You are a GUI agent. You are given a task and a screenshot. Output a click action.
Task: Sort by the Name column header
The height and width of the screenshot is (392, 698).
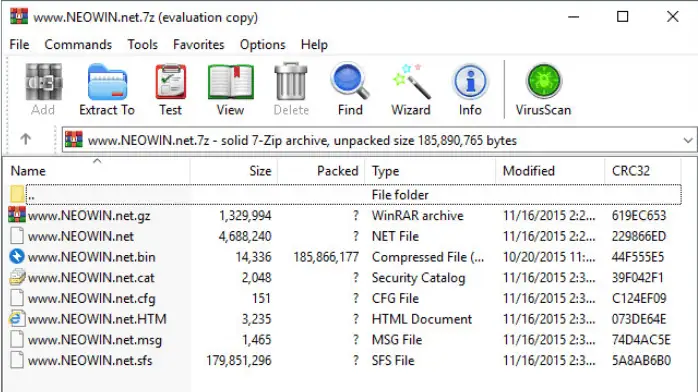[97, 171]
